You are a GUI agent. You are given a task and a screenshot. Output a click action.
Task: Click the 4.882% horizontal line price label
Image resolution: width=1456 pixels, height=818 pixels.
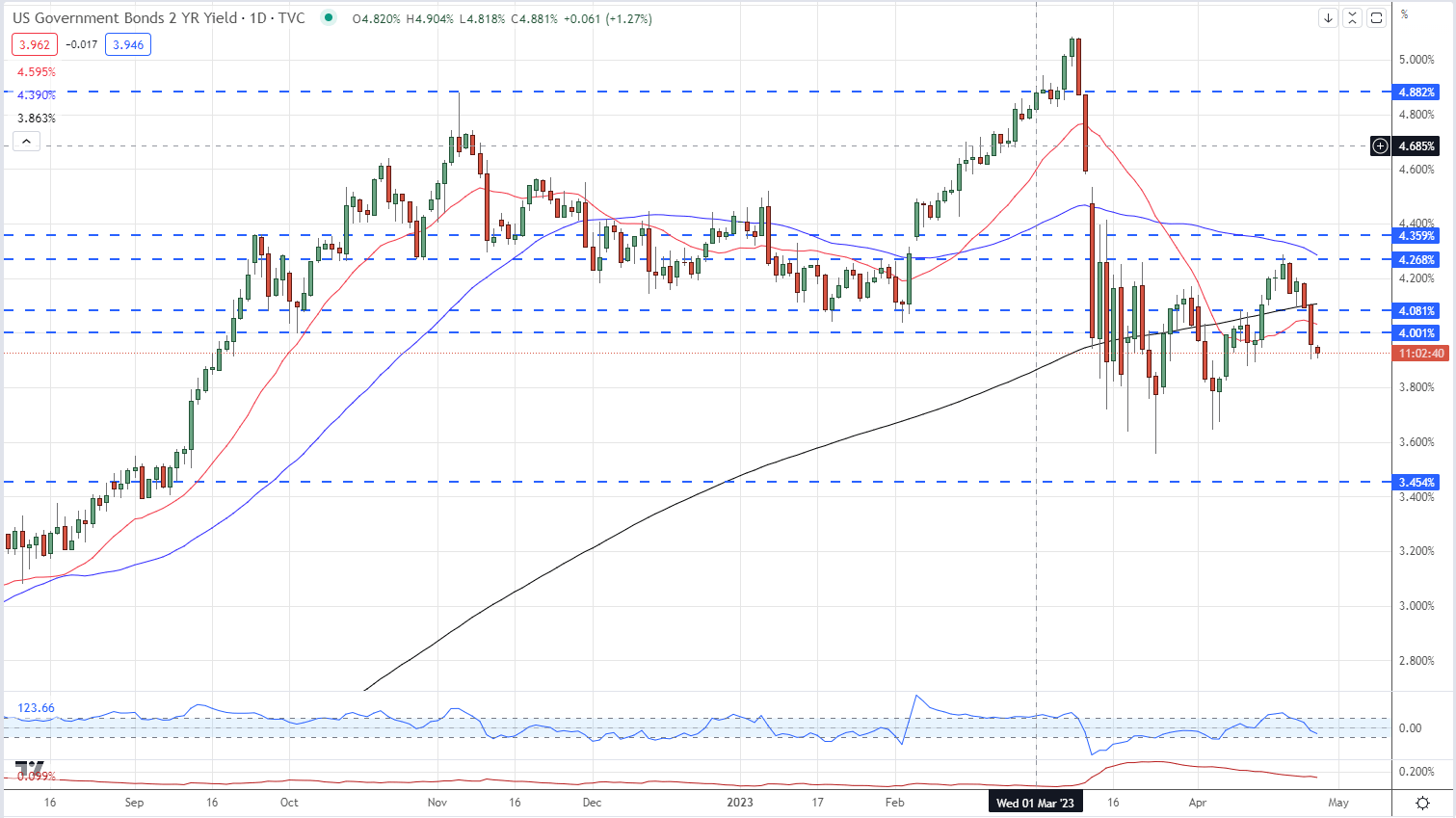pos(1416,92)
